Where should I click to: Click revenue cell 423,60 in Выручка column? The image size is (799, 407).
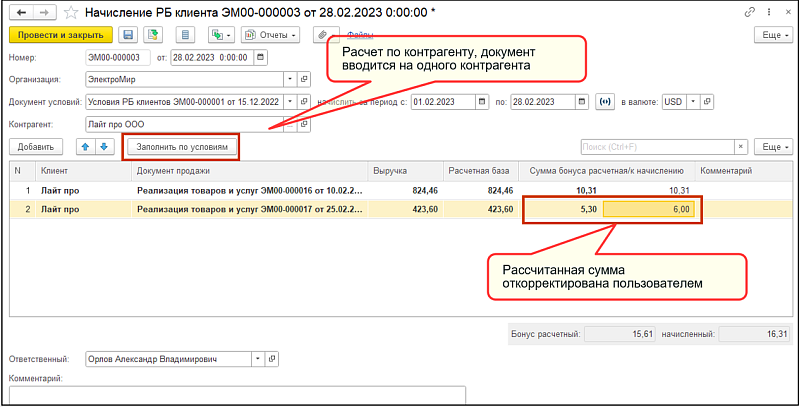(406, 209)
